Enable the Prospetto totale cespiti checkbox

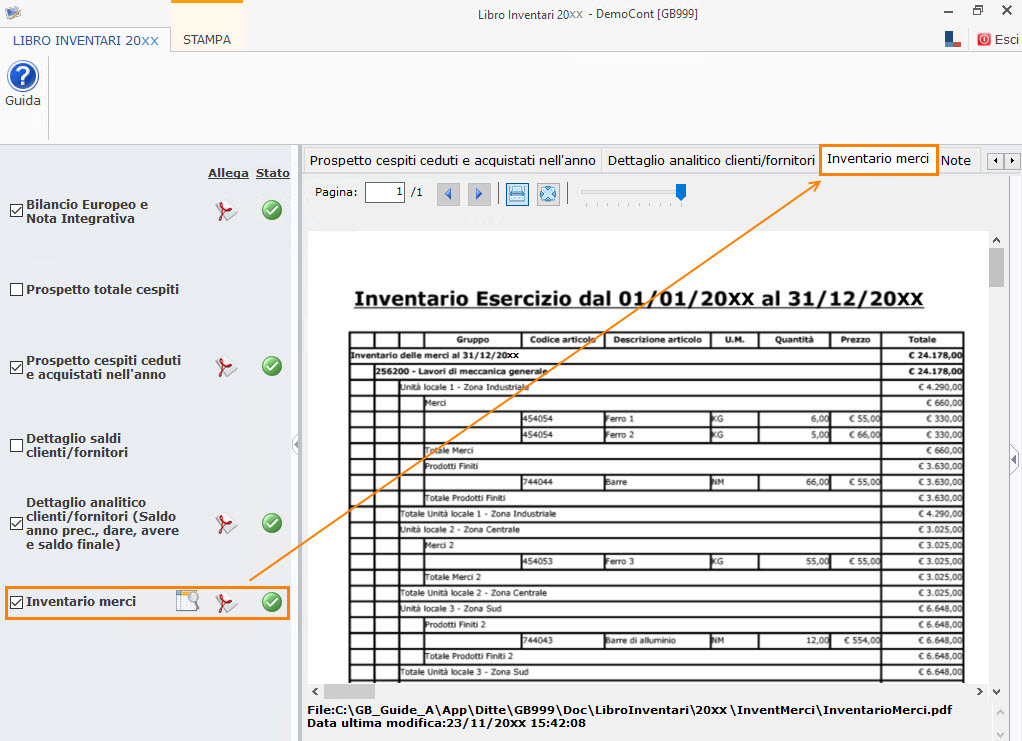[16, 290]
